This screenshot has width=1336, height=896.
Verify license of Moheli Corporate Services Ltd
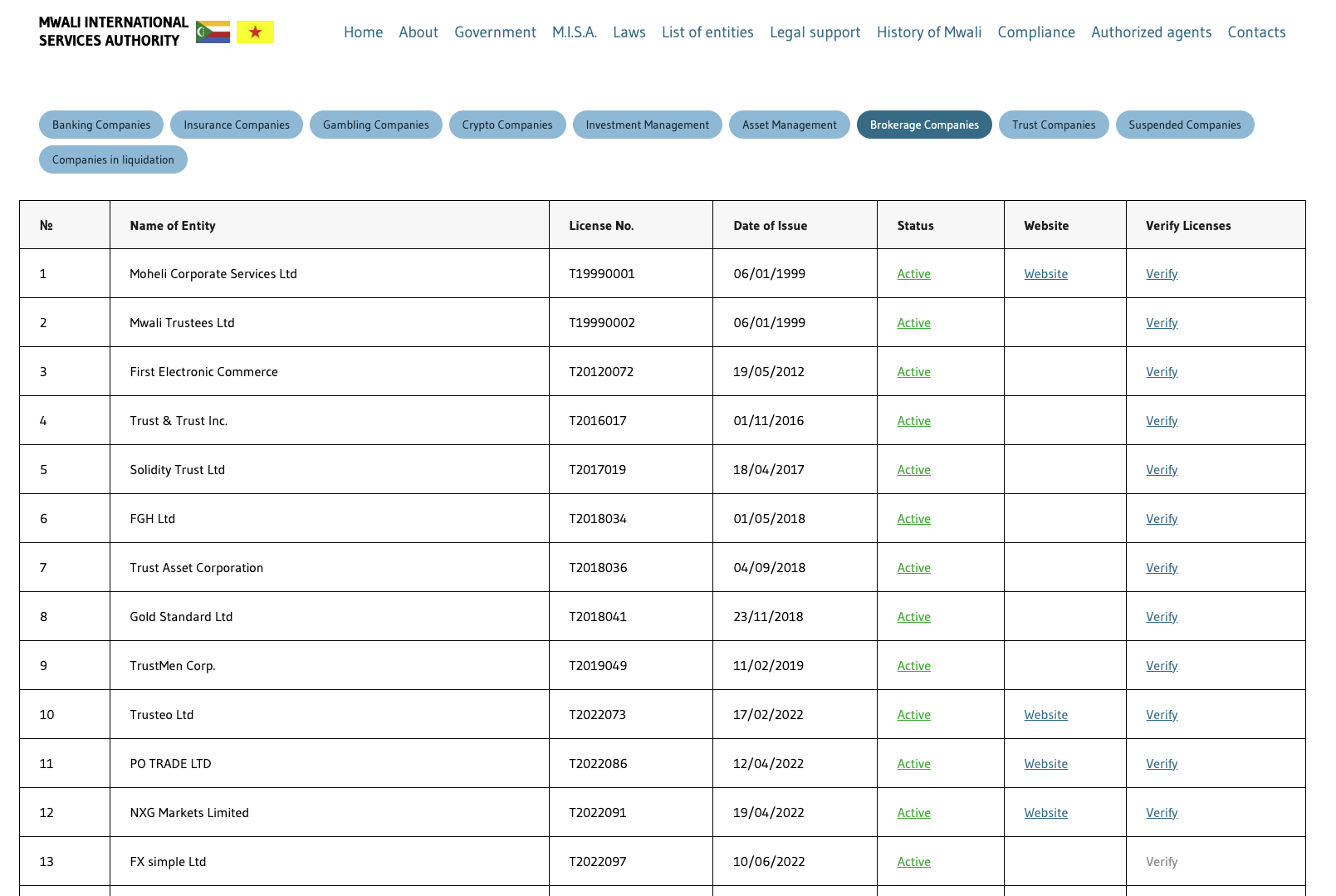(1162, 274)
